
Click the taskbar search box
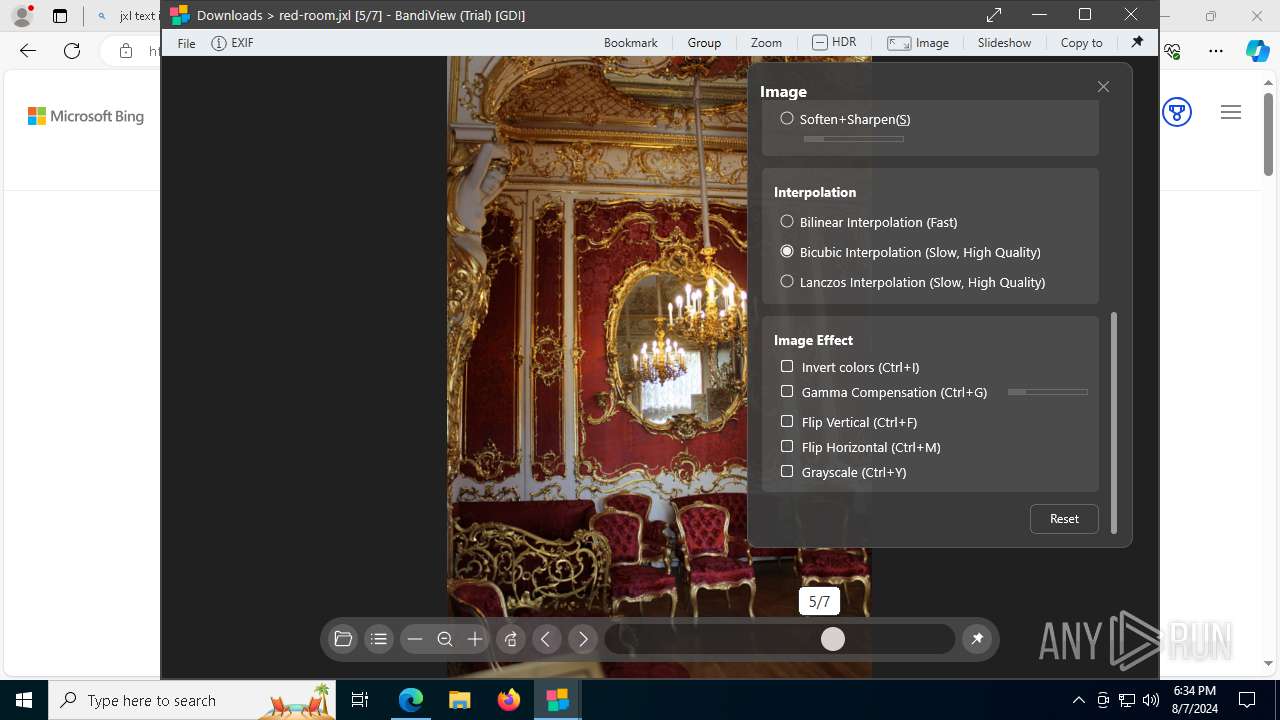click(x=192, y=700)
